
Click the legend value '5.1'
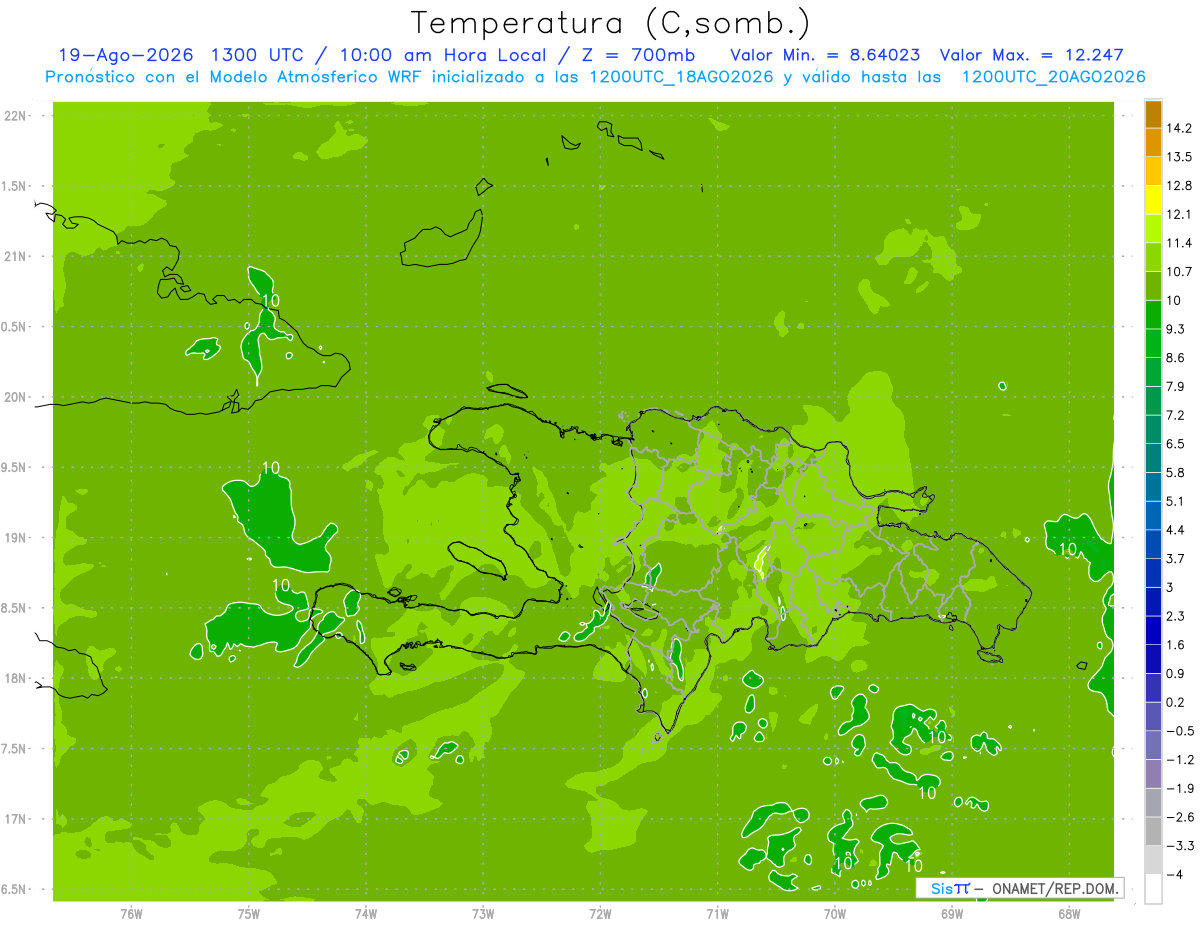(x=1175, y=501)
